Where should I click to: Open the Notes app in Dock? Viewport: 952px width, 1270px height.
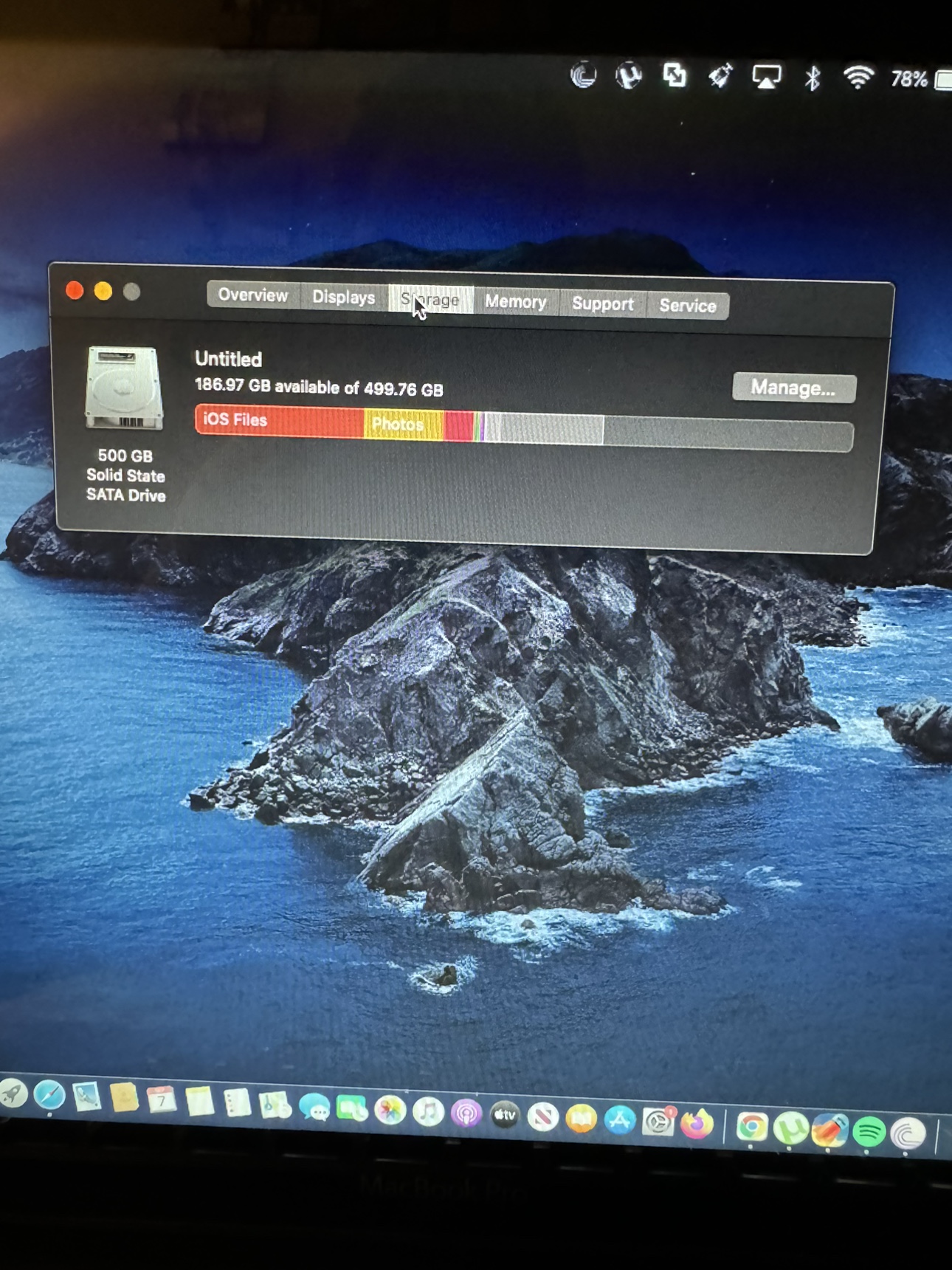coord(199,1102)
